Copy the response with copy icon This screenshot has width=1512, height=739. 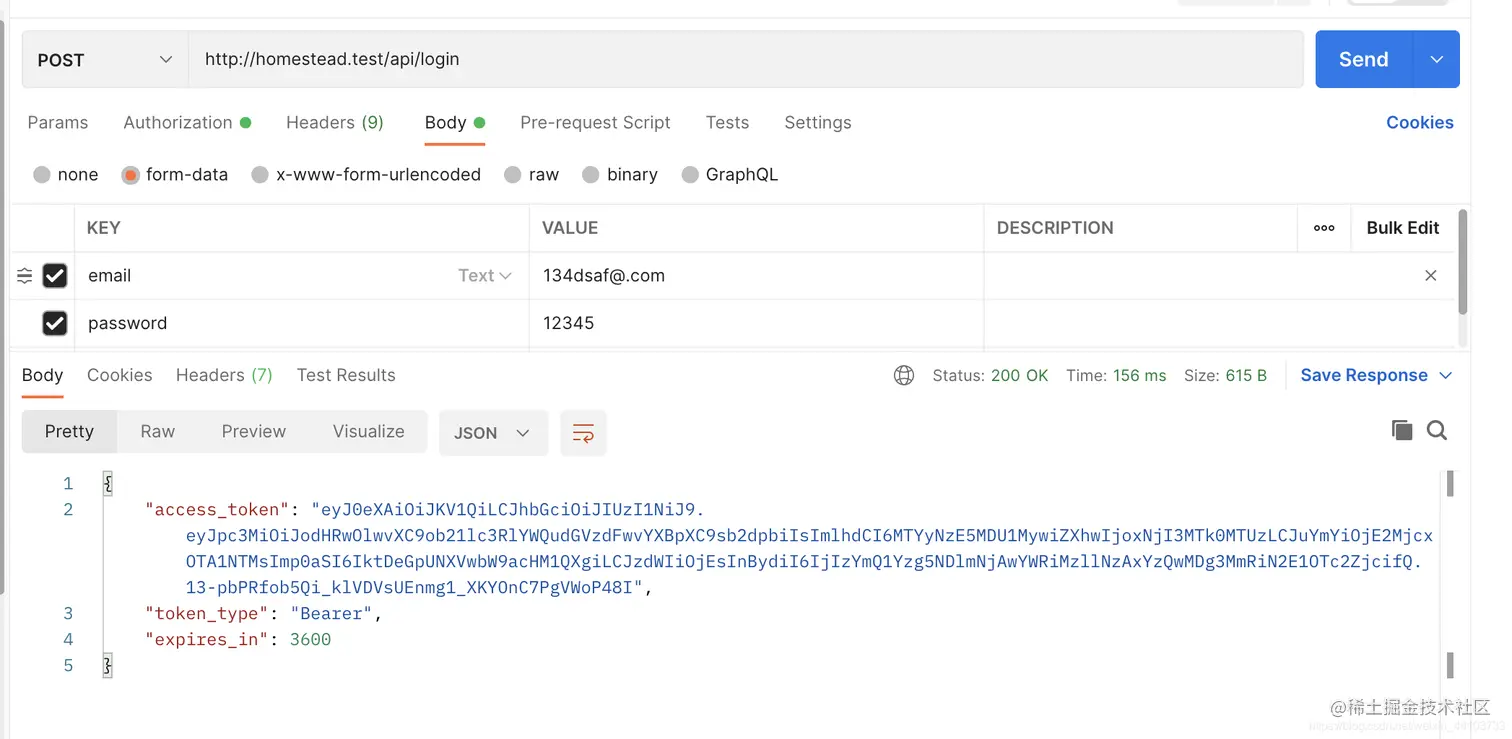(x=1402, y=430)
